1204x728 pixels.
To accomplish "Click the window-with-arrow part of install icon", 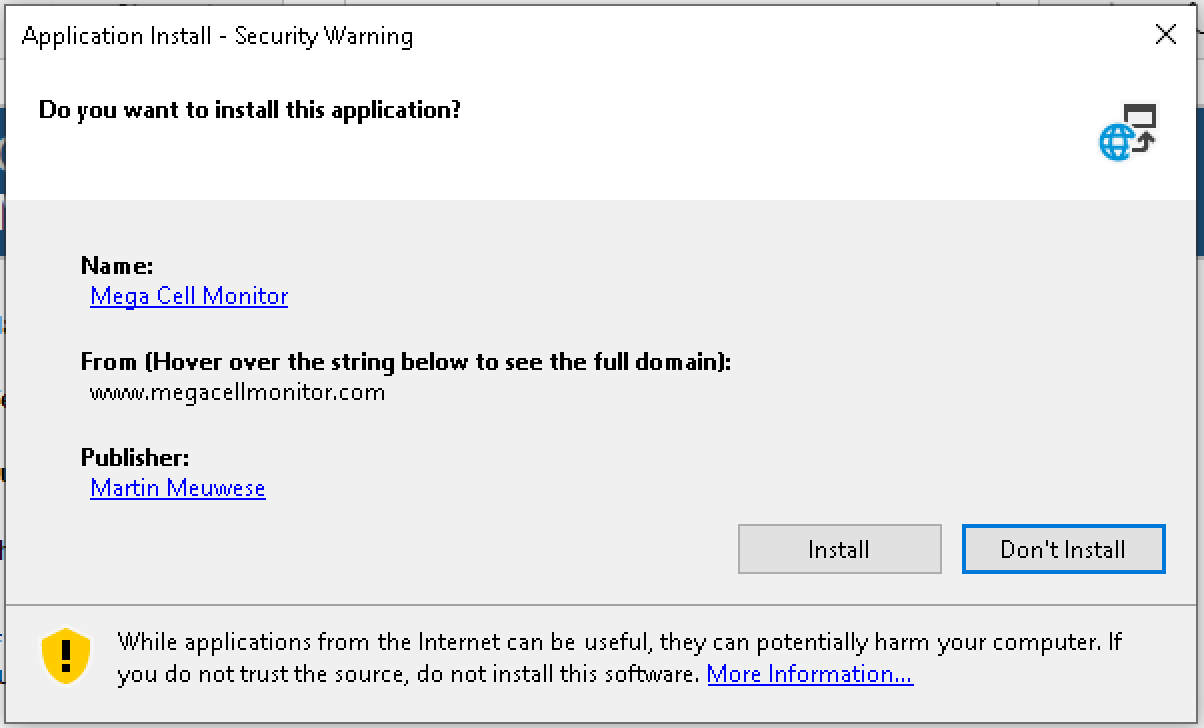I will tap(1140, 124).
